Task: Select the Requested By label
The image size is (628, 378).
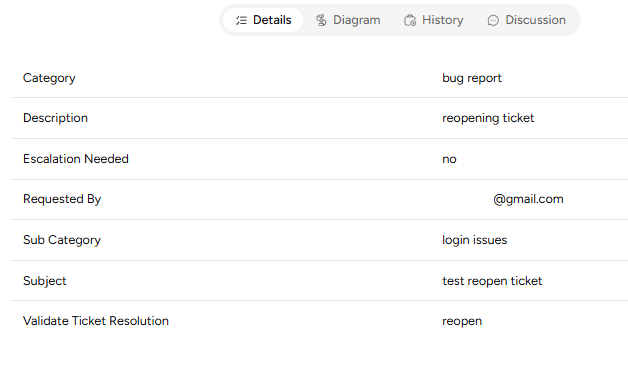Action: tap(62, 199)
